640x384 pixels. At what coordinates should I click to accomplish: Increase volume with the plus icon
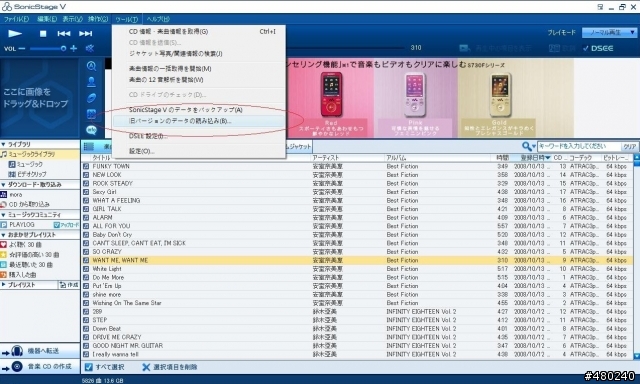(x=73, y=49)
